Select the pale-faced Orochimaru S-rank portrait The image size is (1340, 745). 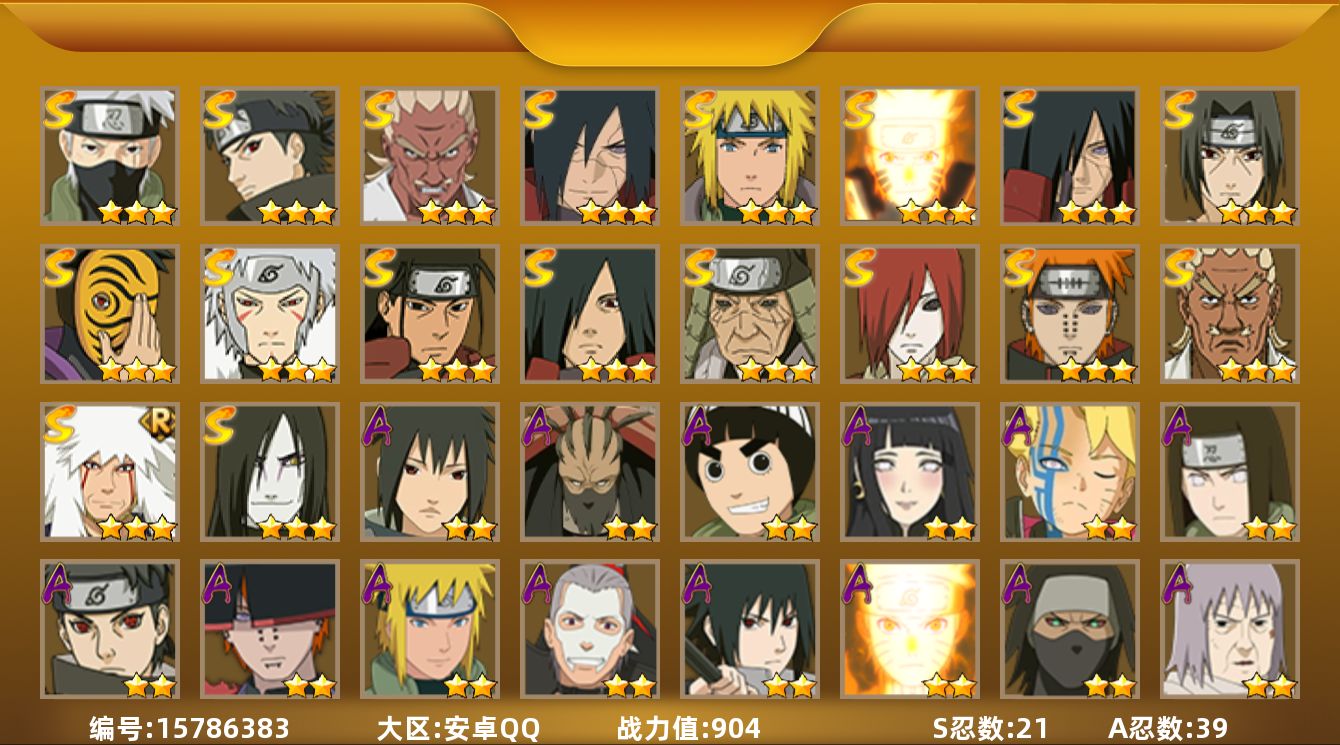[x=270, y=471]
